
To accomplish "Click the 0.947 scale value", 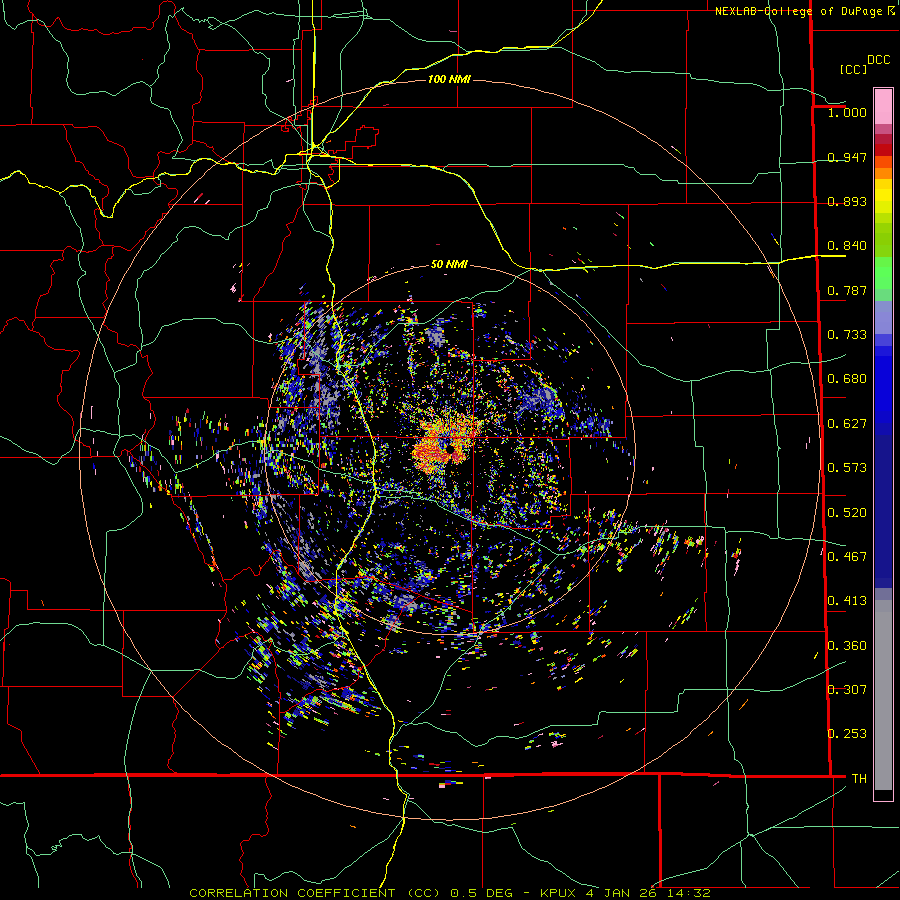I will click(847, 157).
